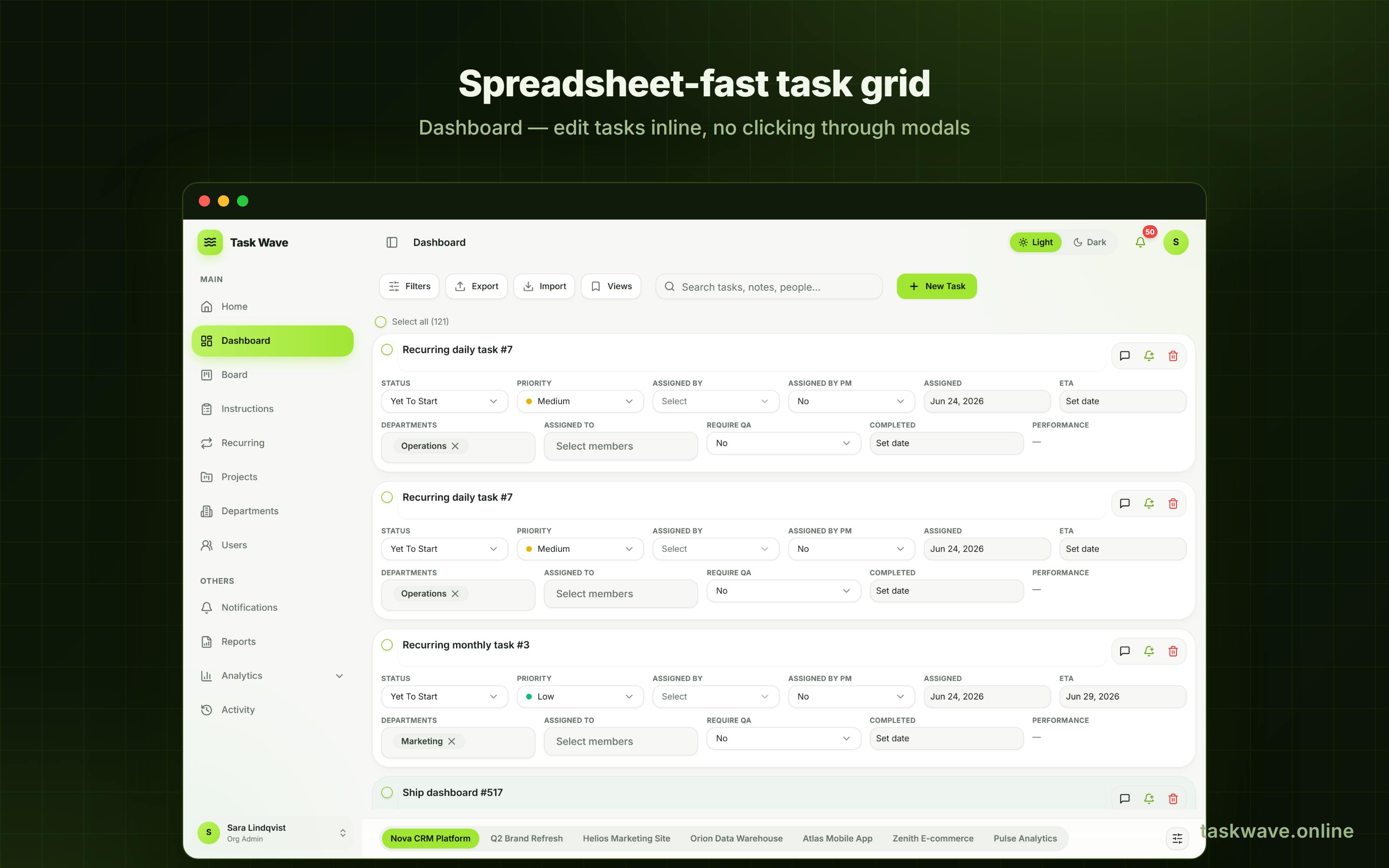
Task: Select the Zenith E-commerce tab
Action: tap(933, 839)
